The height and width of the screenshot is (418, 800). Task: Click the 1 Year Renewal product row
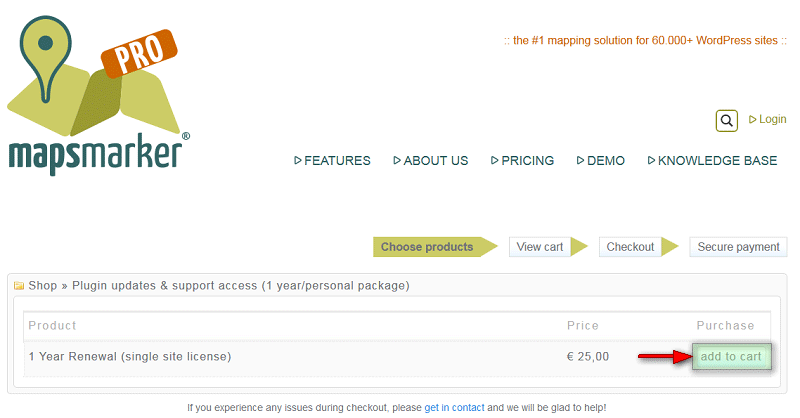coord(397,357)
